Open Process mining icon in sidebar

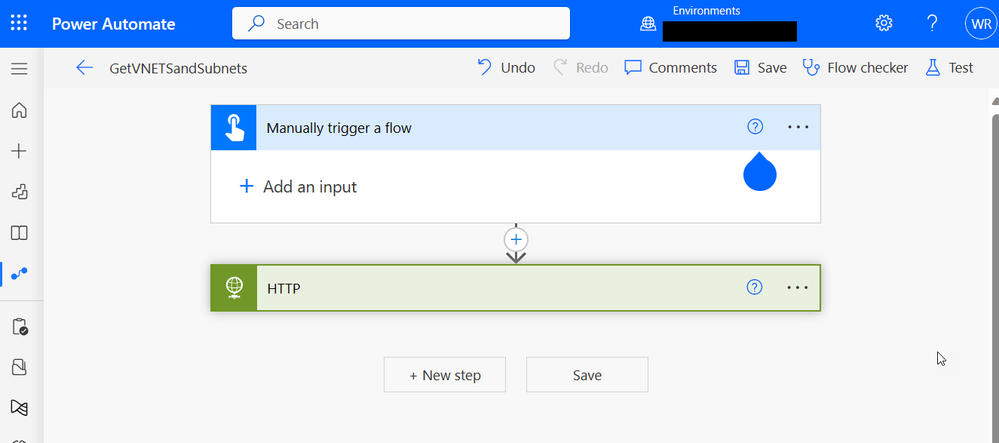pyautogui.click(x=19, y=407)
